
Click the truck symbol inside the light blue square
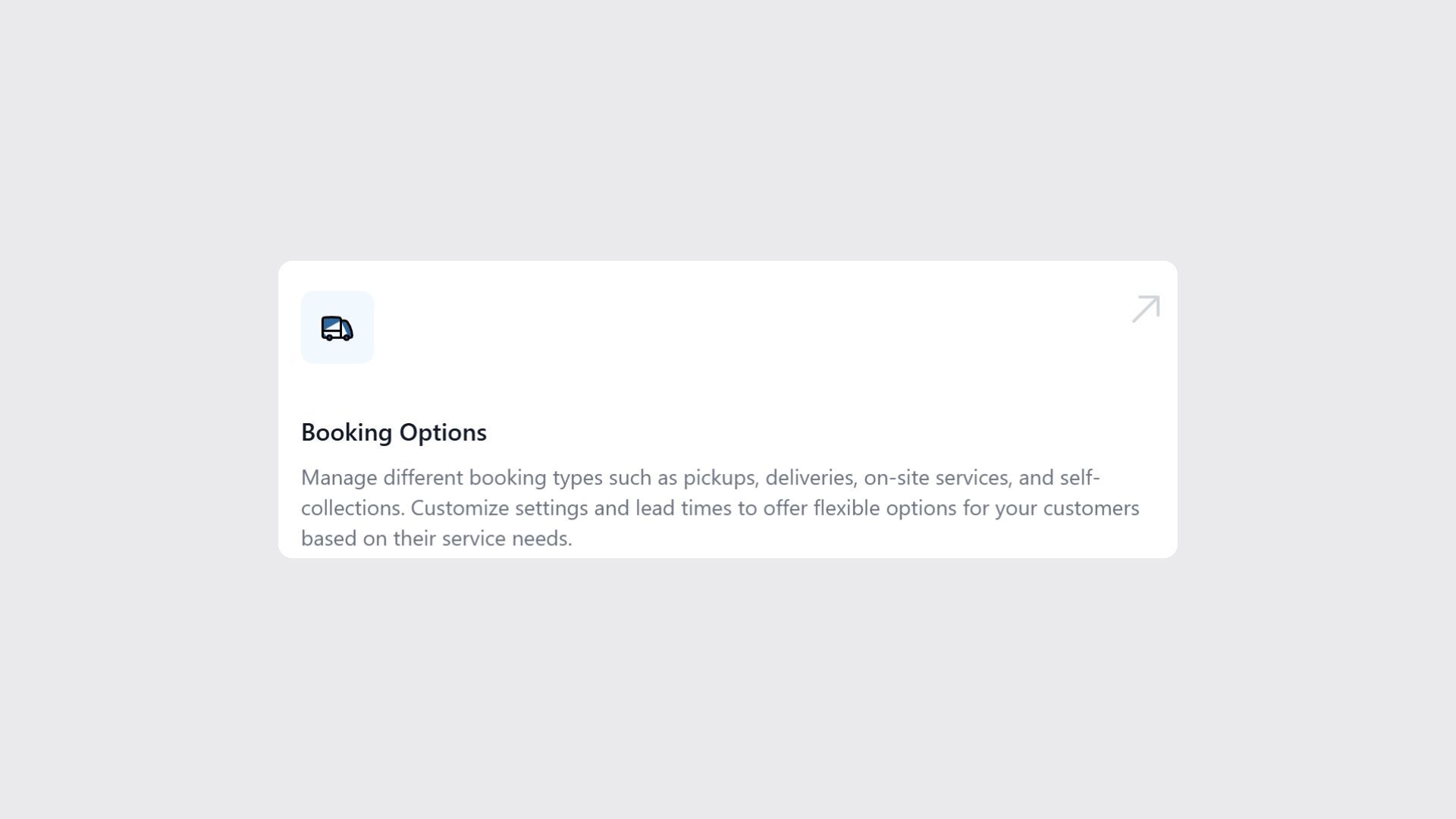coord(337,328)
